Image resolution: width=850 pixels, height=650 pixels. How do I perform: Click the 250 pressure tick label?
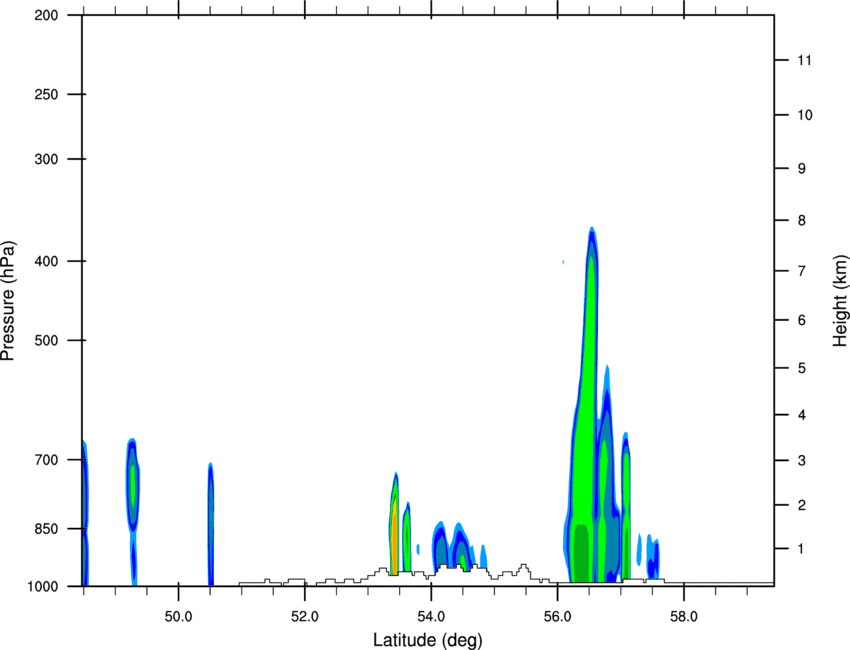click(46, 94)
